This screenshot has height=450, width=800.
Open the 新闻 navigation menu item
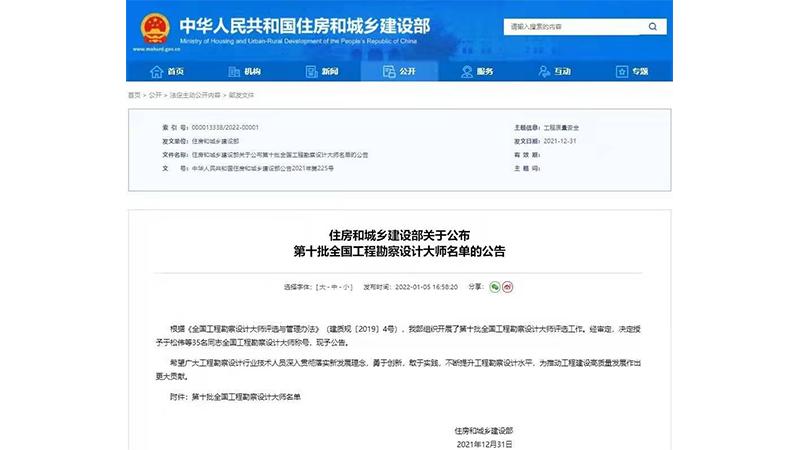[x=322, y=71]
